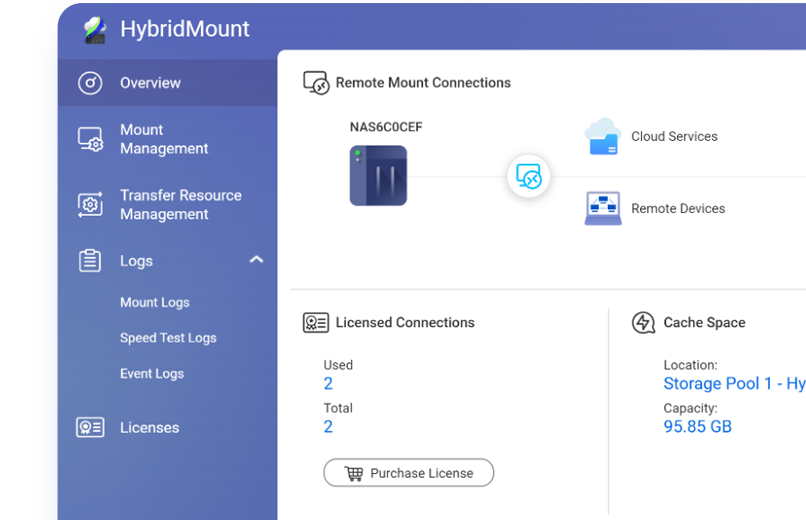
Task: Click the Purchase License button
Action: [409, 473]
